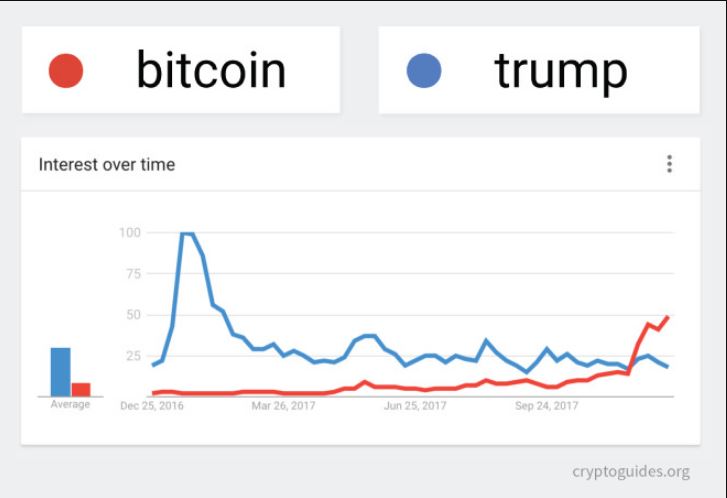Click the red bitcoin line's final point
Viewport: 727px width, 498px height.
coord(667,317)
